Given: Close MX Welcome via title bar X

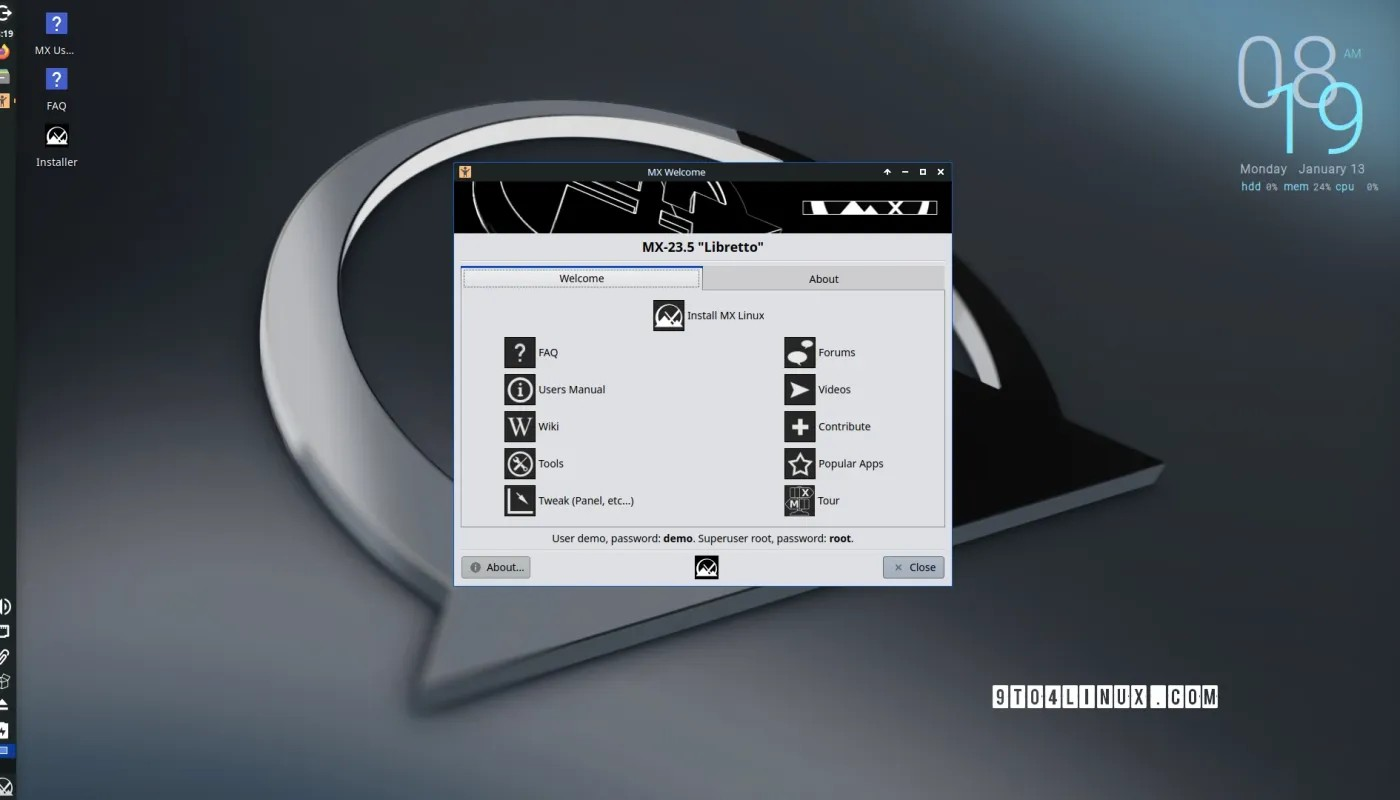Looking at the screenshot, I should tap(941, 172).
